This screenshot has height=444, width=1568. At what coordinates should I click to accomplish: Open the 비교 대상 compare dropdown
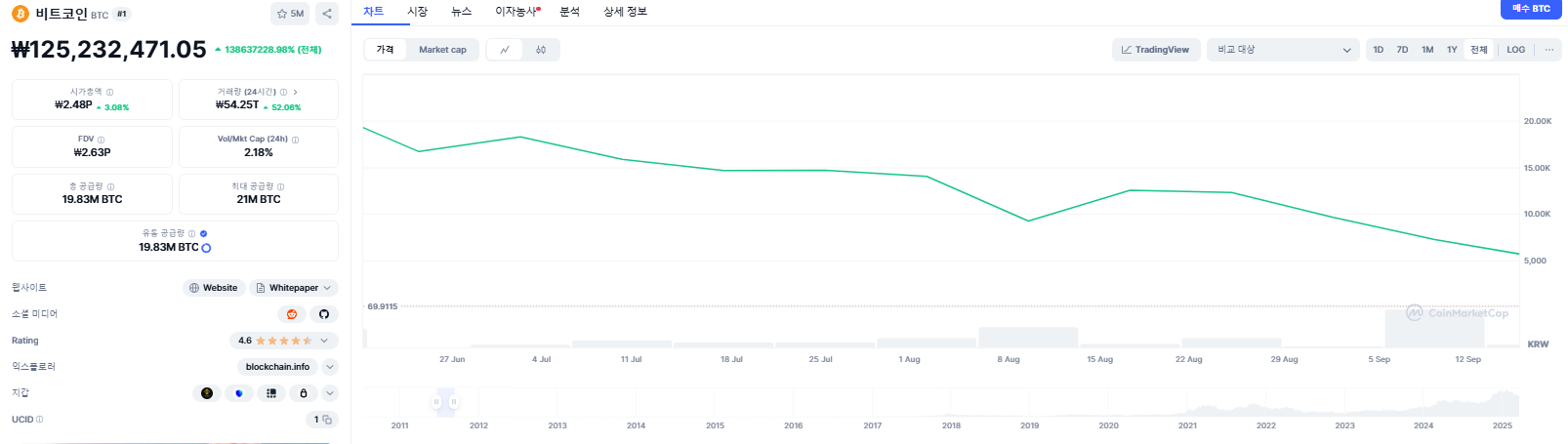[x=1283, y=50]
